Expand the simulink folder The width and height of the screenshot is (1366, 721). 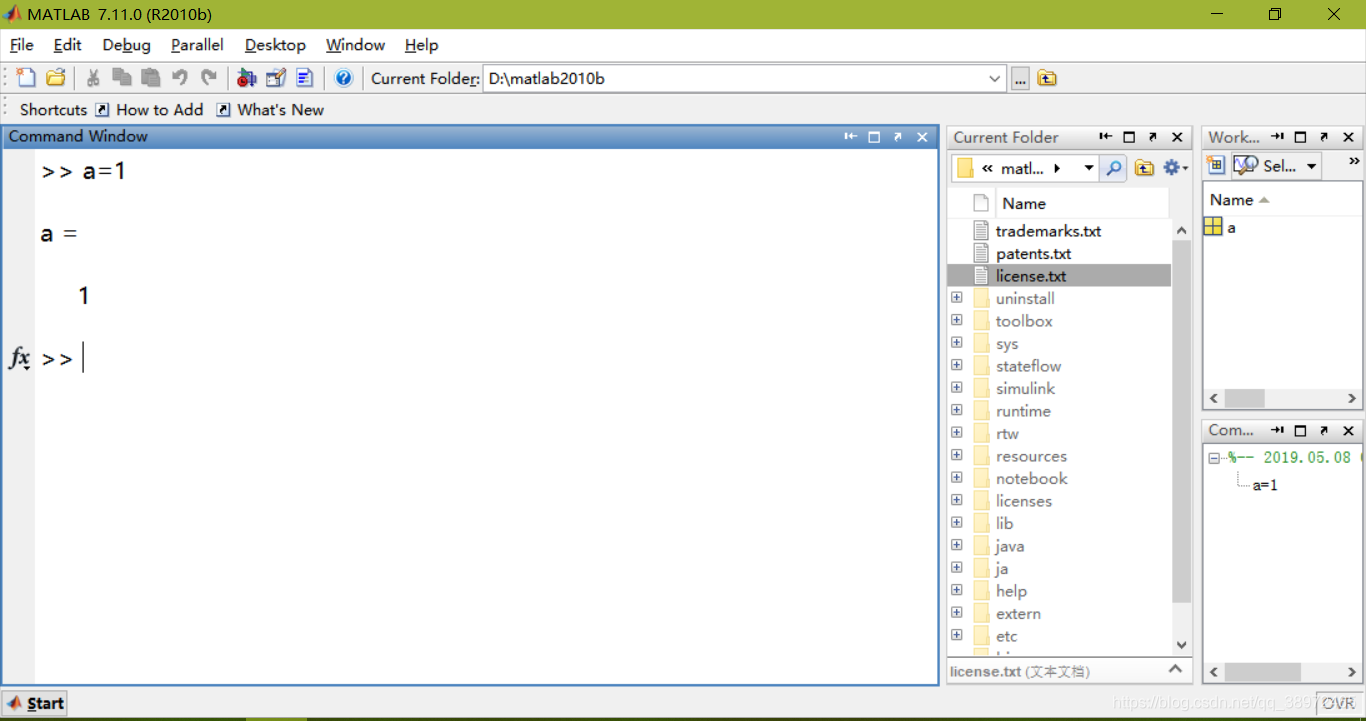click(957, 387)
